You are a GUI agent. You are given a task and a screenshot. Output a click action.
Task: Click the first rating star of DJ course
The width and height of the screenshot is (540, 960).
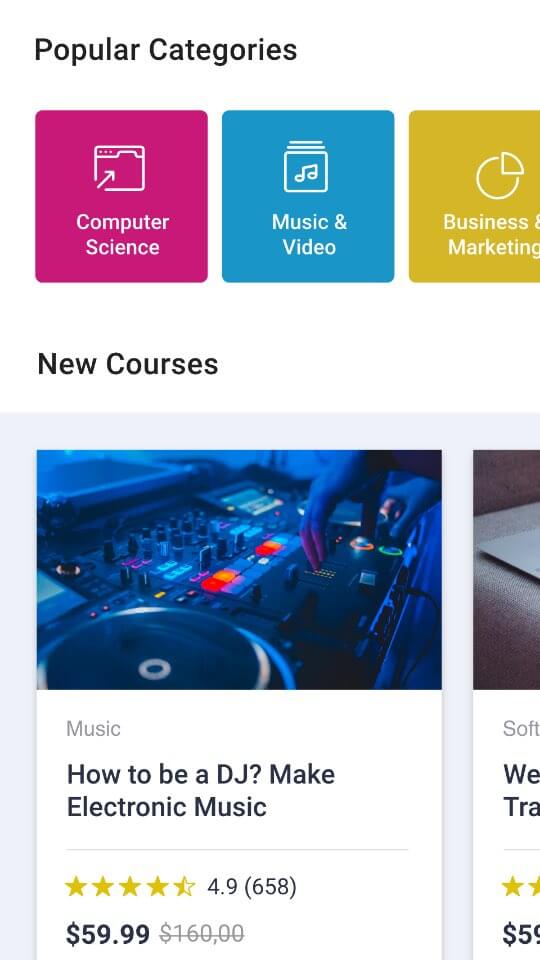tap(76, 886)
